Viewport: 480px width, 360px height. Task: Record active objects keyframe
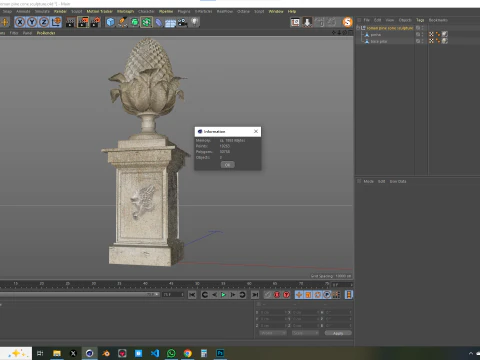click(x=268, y=295)
